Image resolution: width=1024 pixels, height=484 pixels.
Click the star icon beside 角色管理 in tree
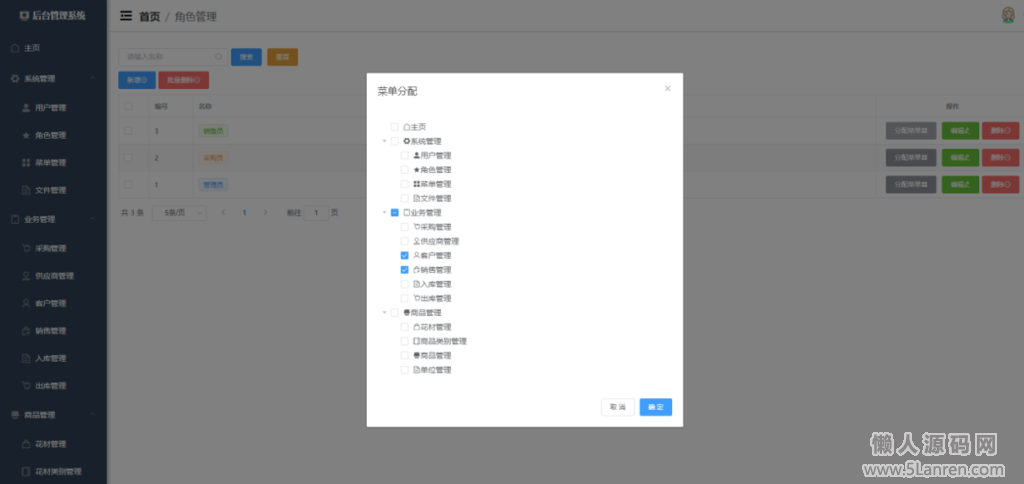point(417,170)
